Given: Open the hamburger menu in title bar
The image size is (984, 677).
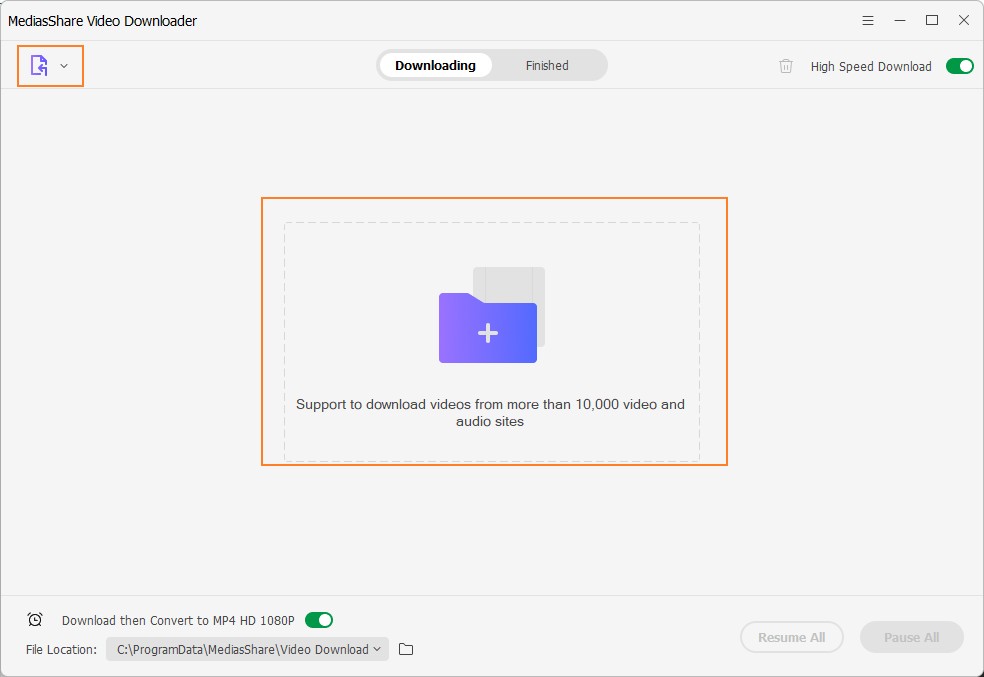Looking at the screenshot, I should tap(867, 20).
